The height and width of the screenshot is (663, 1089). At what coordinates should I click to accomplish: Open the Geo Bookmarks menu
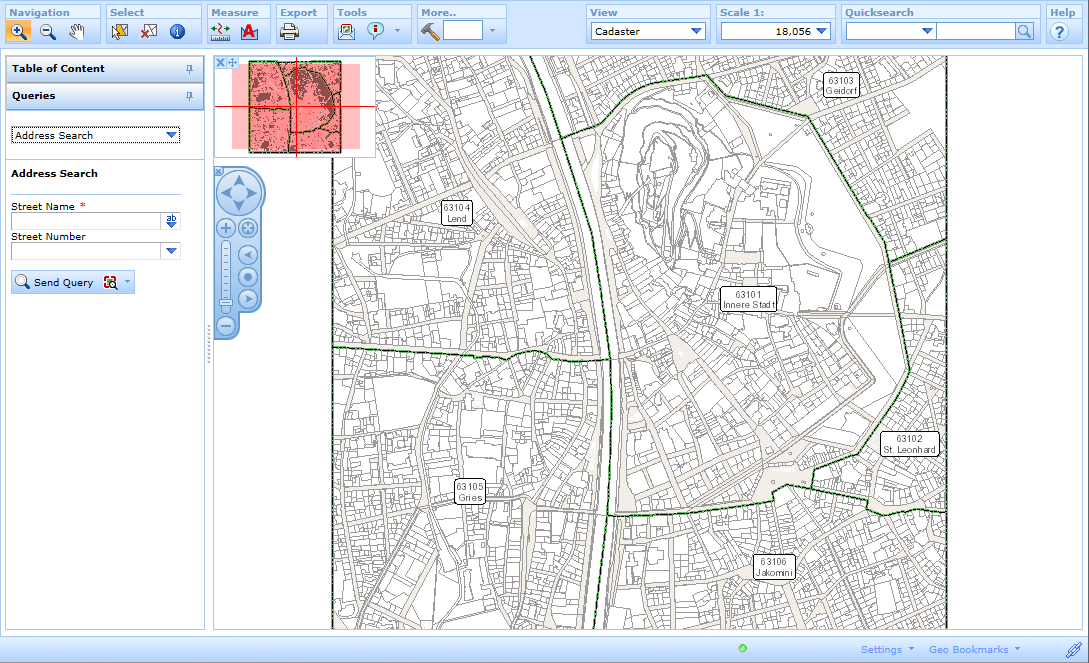[968, 649]
